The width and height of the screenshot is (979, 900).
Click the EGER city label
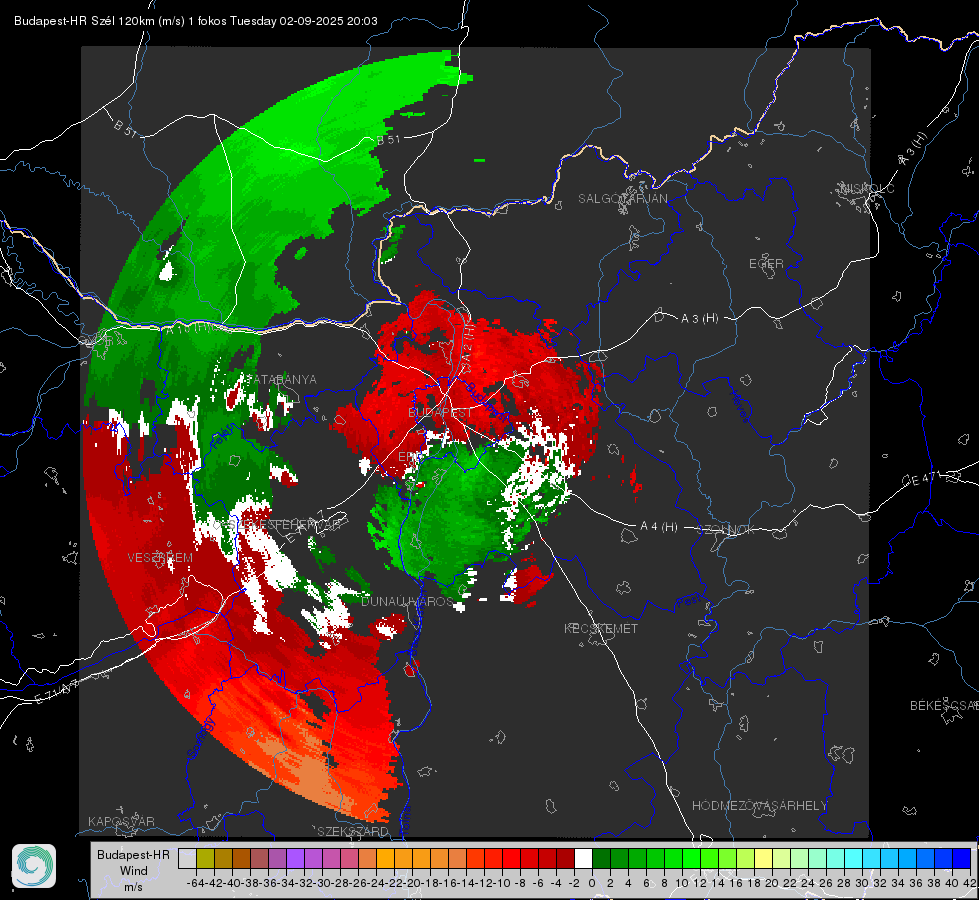[766, 264]
